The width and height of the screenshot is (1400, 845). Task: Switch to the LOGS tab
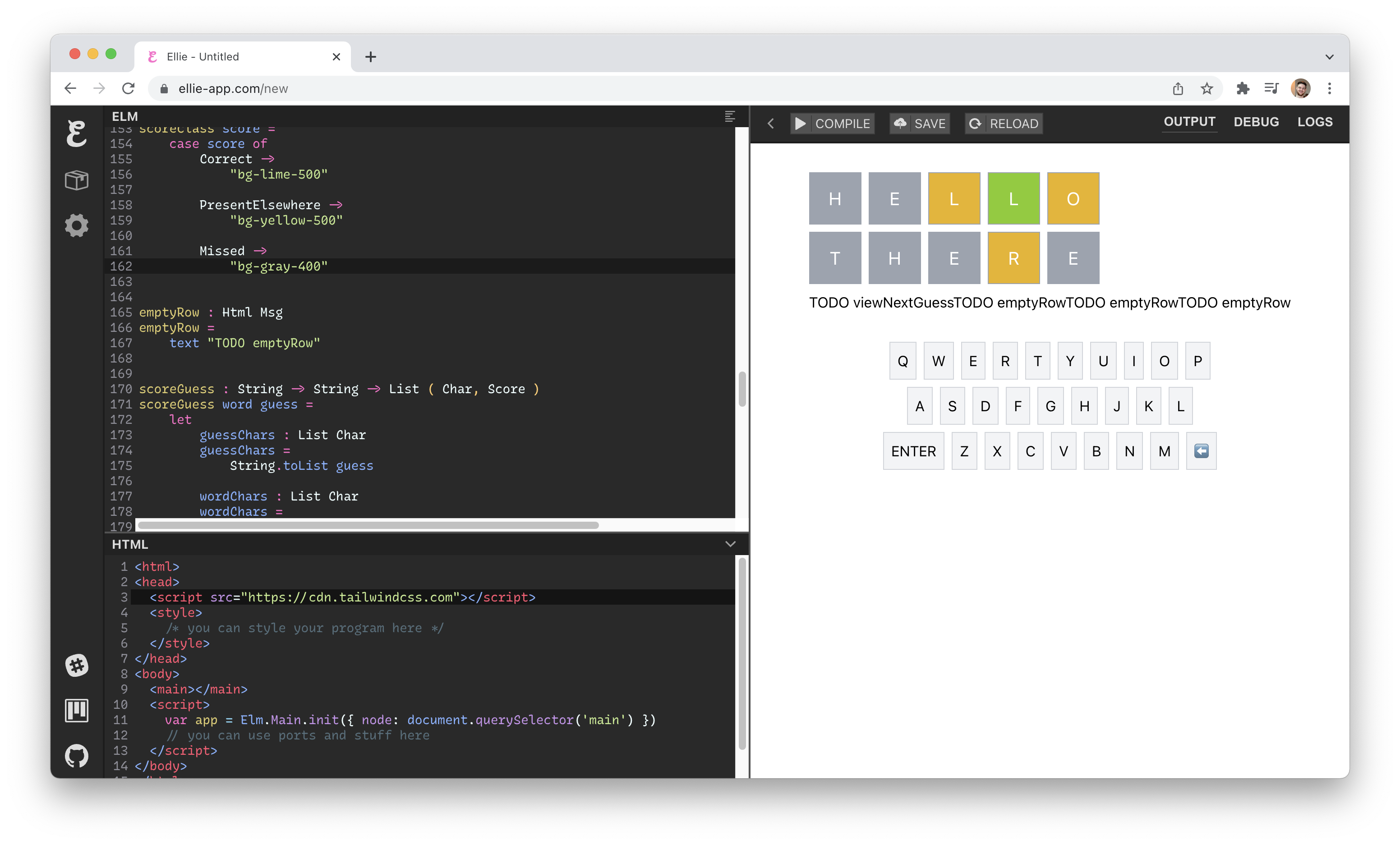tap(1315, 122)
